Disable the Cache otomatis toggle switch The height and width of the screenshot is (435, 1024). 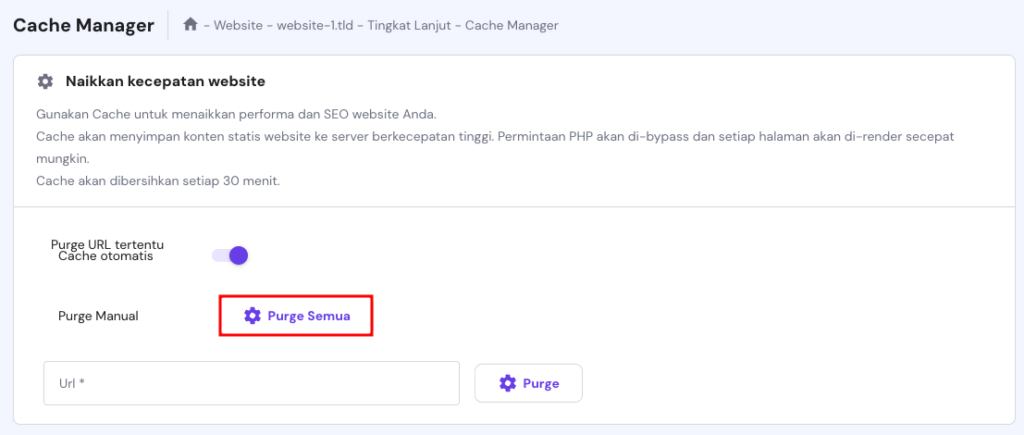coord(230,255)
